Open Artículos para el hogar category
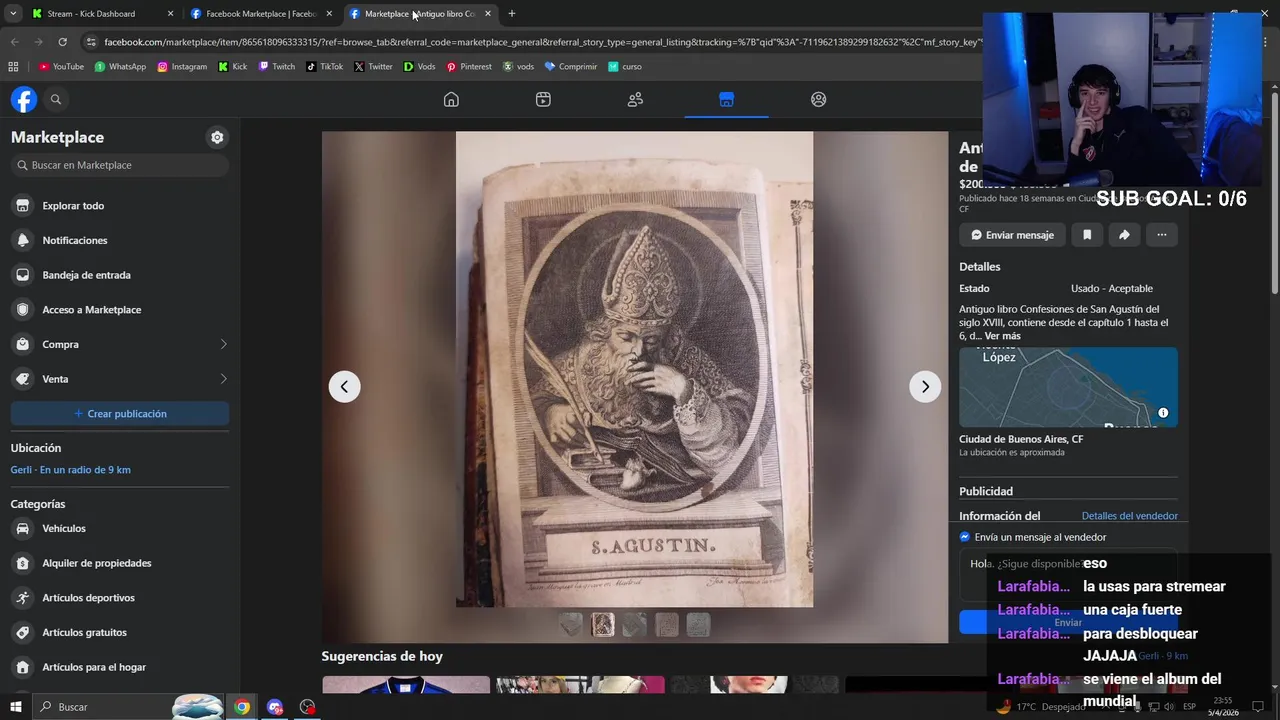1280x720 pixels. click(120, 667)
